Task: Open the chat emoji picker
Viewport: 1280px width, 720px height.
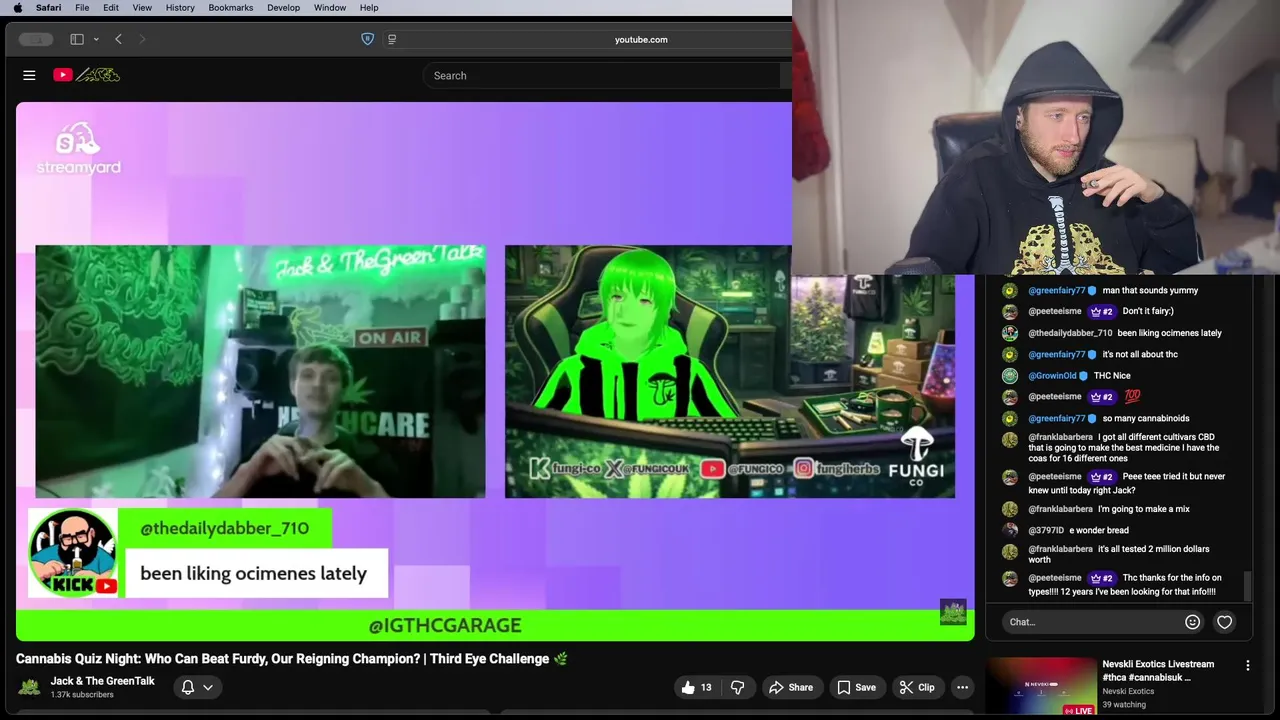Action: pos(1192,622)
